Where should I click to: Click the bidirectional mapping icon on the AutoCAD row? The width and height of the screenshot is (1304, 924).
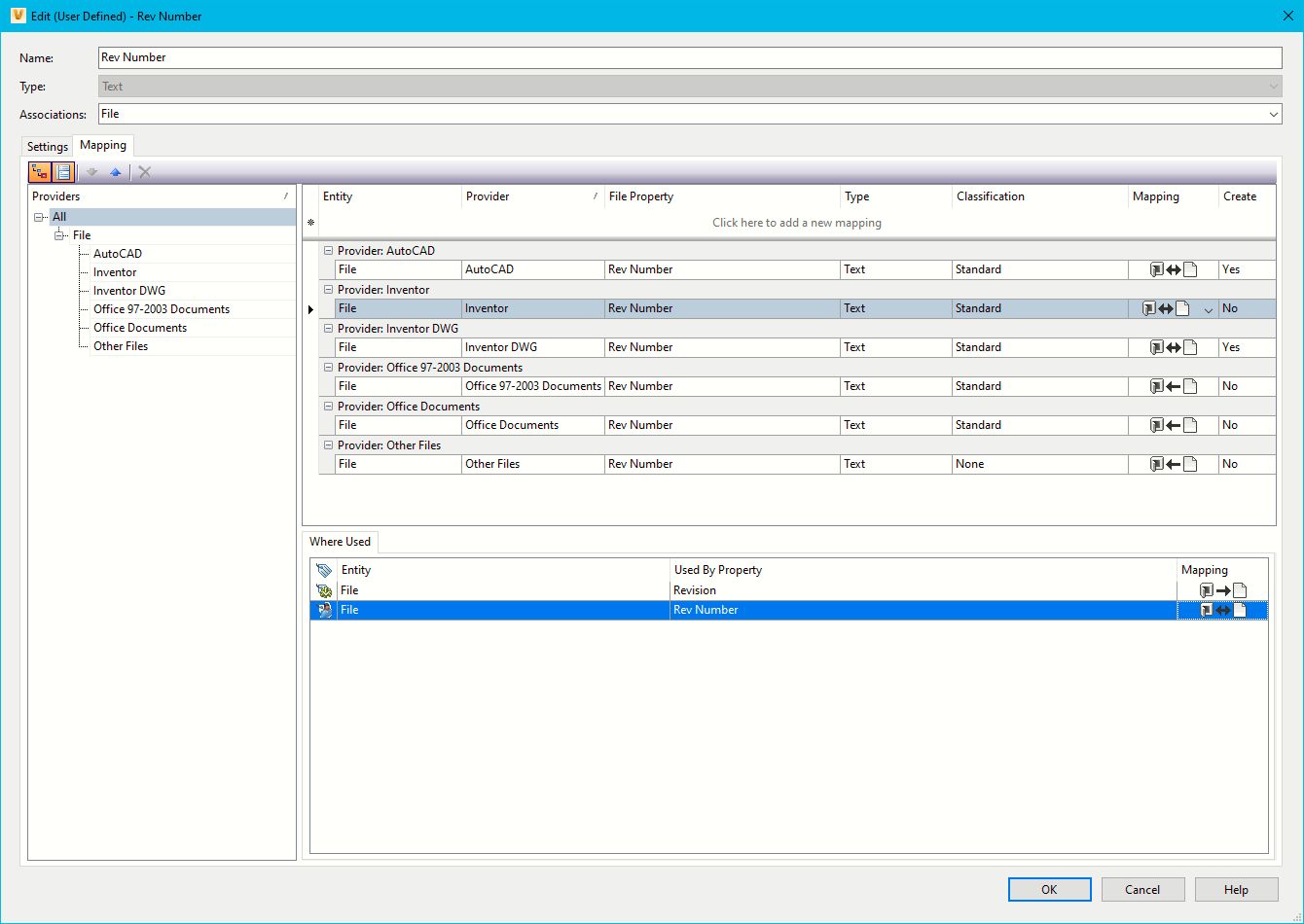point(1172,269)
